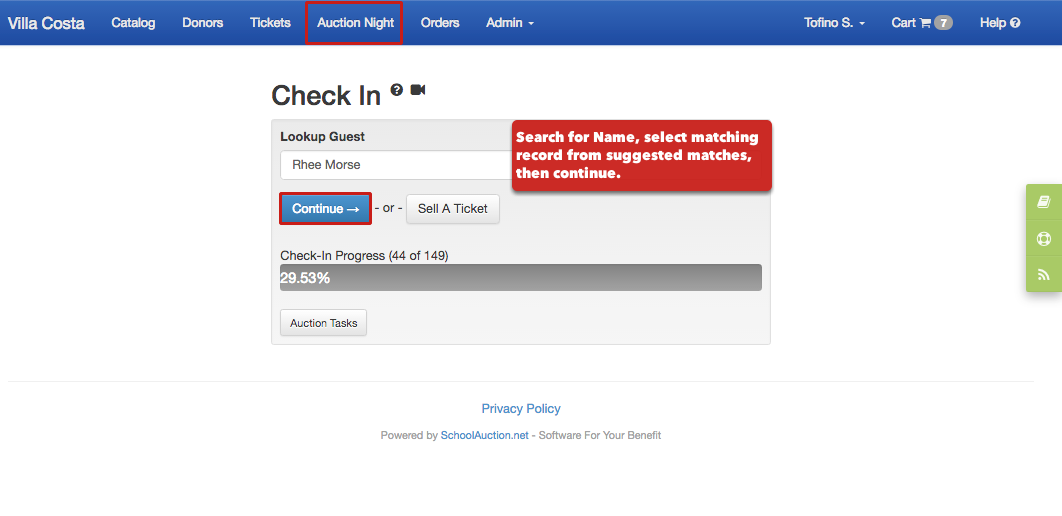Open the Donors menu item
The image size is (1062, 516).
click(203, 23)
